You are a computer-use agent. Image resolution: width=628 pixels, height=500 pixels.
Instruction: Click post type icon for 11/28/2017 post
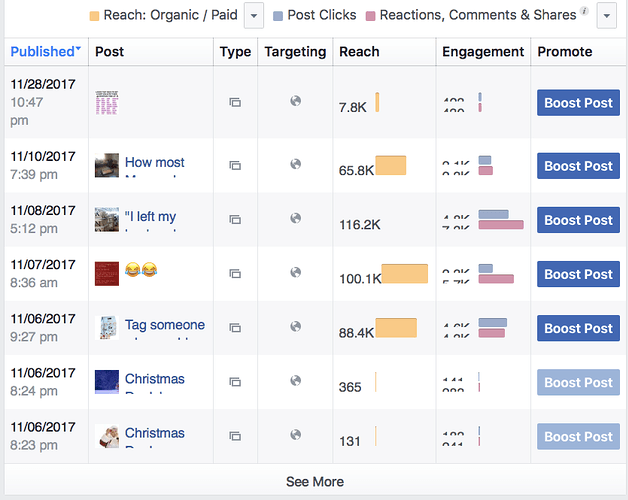[235, 103]
